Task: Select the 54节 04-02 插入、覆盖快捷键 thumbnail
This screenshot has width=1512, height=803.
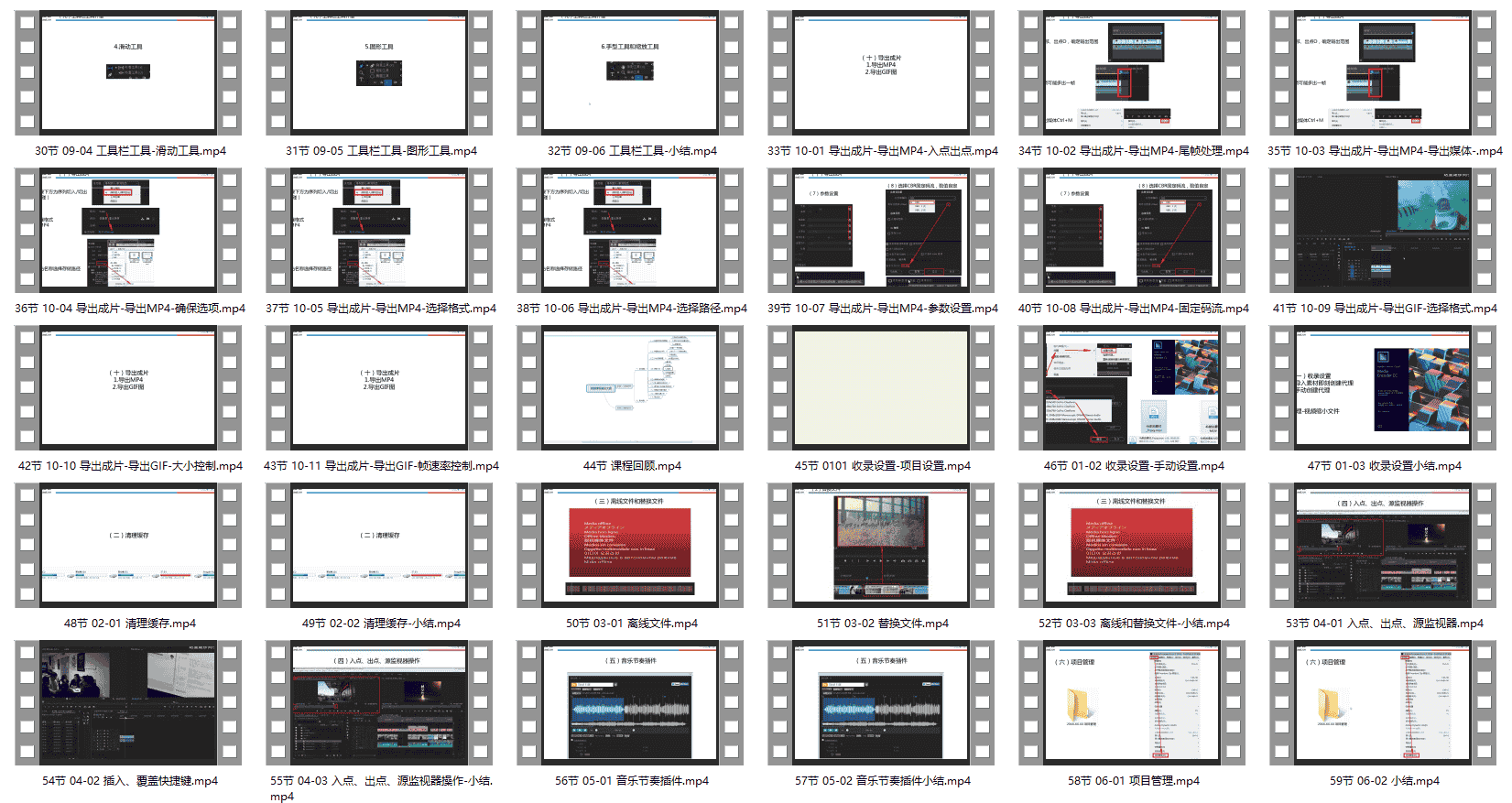Action: [x=128, y=703]
